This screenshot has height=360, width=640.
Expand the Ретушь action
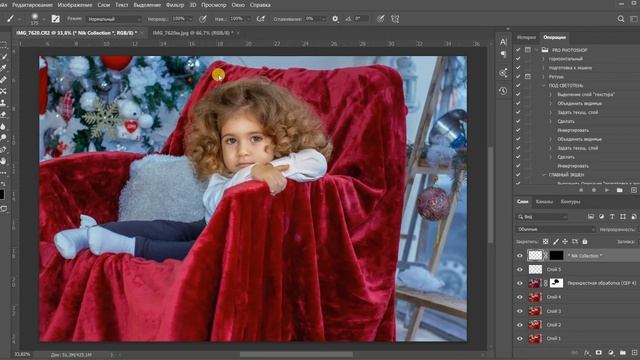click(x=544, y=77)
